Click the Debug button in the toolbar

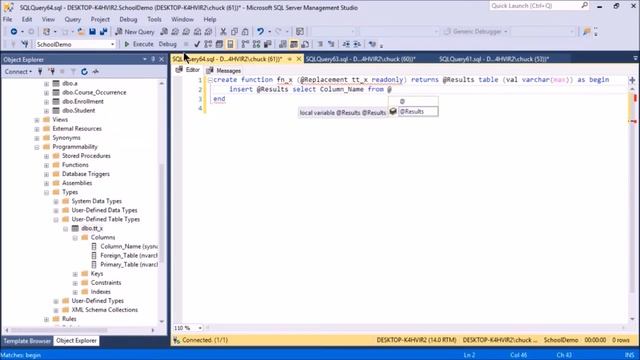(167, 44)
